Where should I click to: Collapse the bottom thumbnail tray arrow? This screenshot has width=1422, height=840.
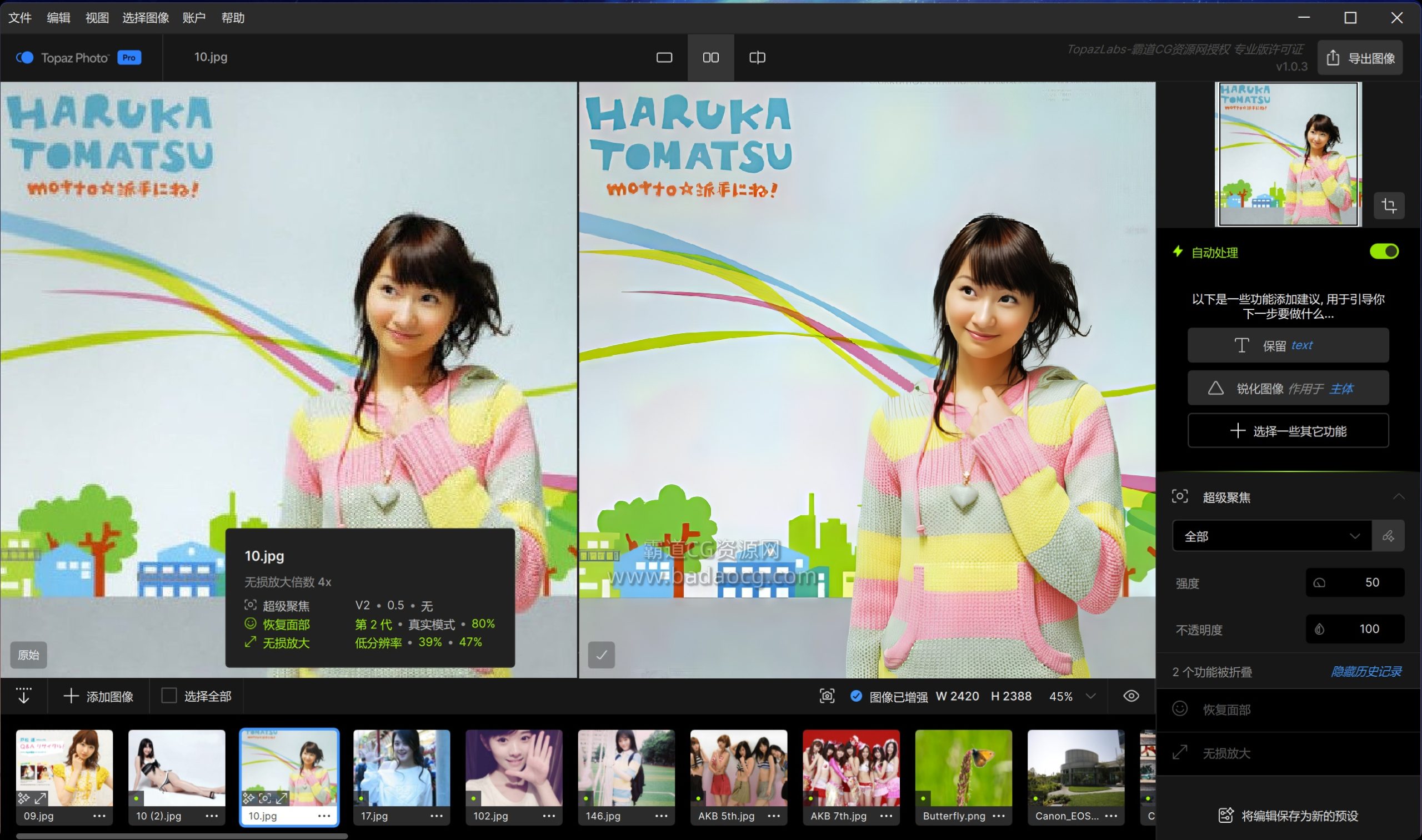pos(24,696)
